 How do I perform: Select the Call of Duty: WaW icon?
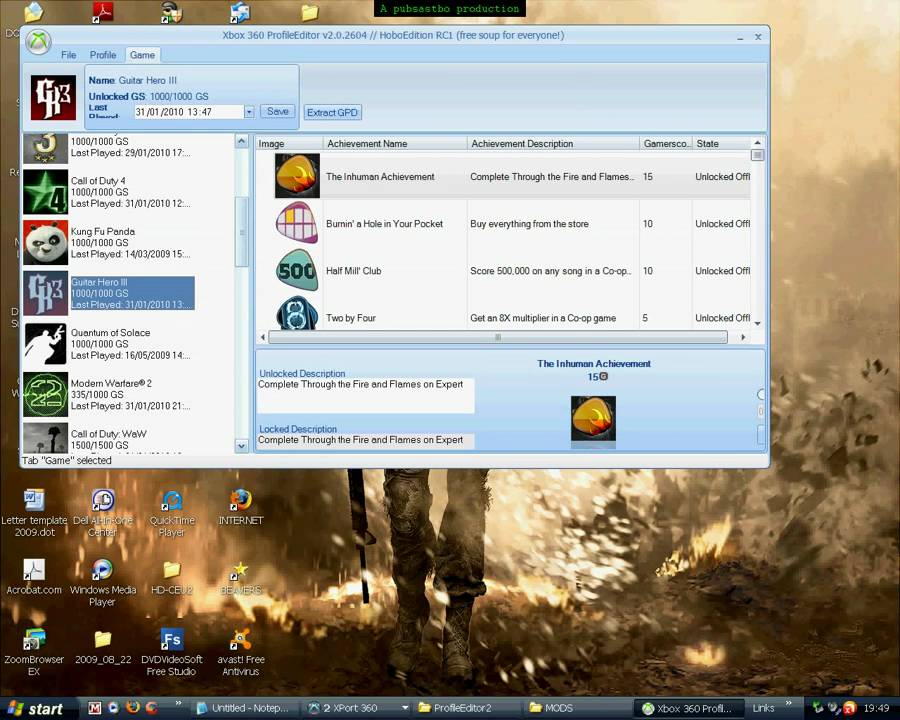(45, 438)
